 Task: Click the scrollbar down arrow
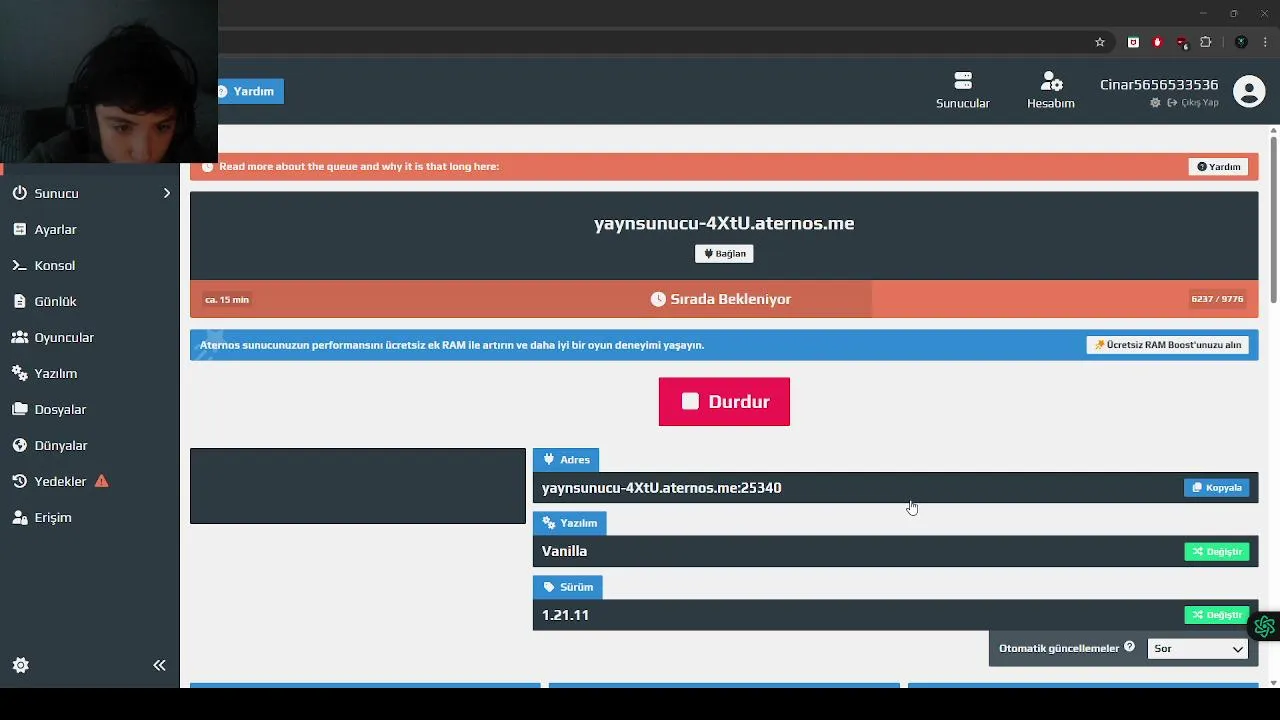(x=1273, y=683)
